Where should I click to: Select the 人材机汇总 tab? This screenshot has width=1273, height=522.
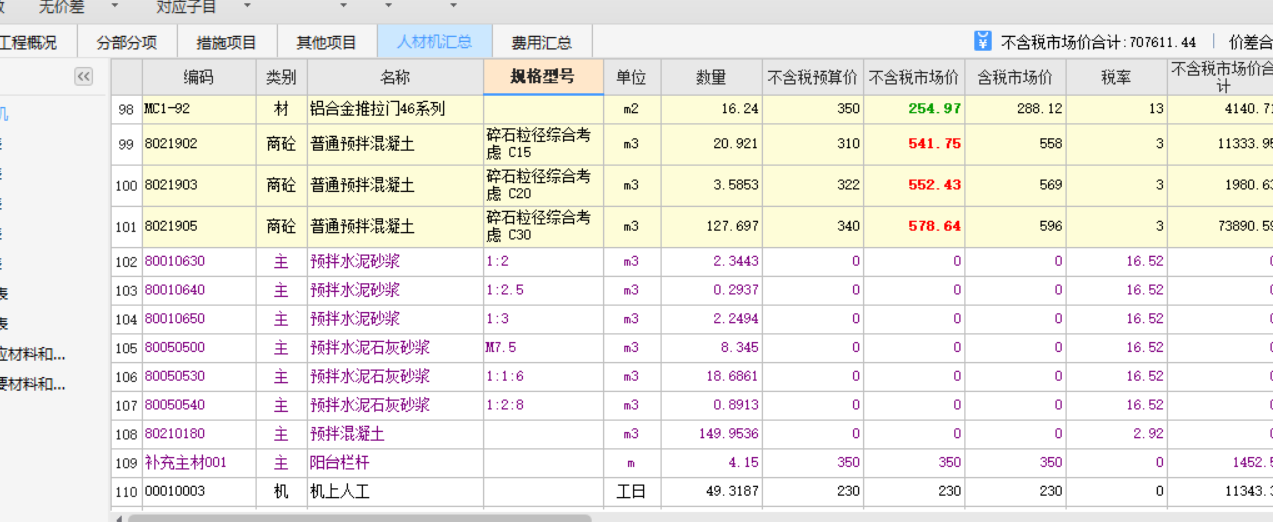(434, 42)
